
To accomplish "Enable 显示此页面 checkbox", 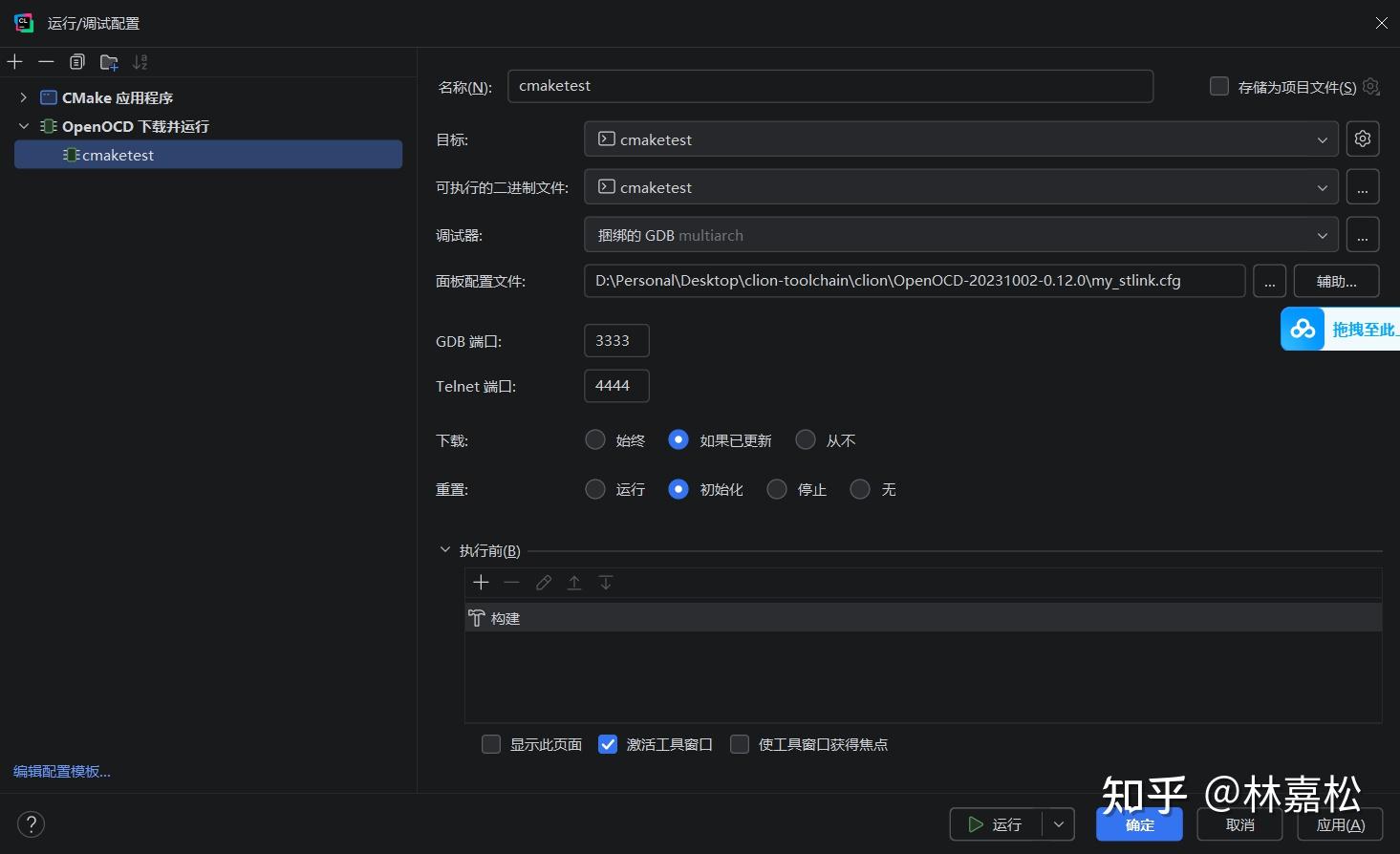I will click(491, 744).
